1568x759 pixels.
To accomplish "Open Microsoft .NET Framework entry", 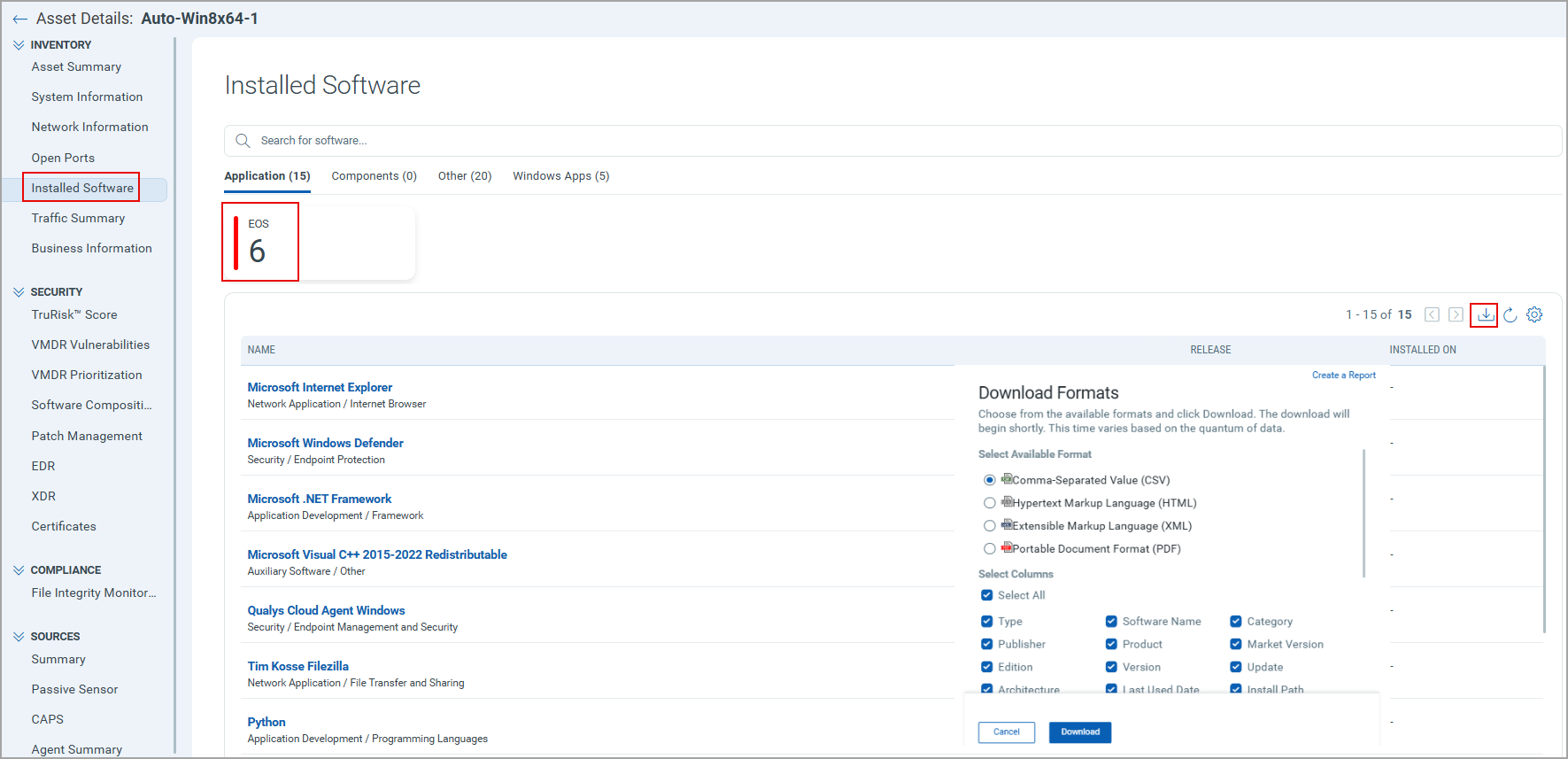I will (319, 500).
